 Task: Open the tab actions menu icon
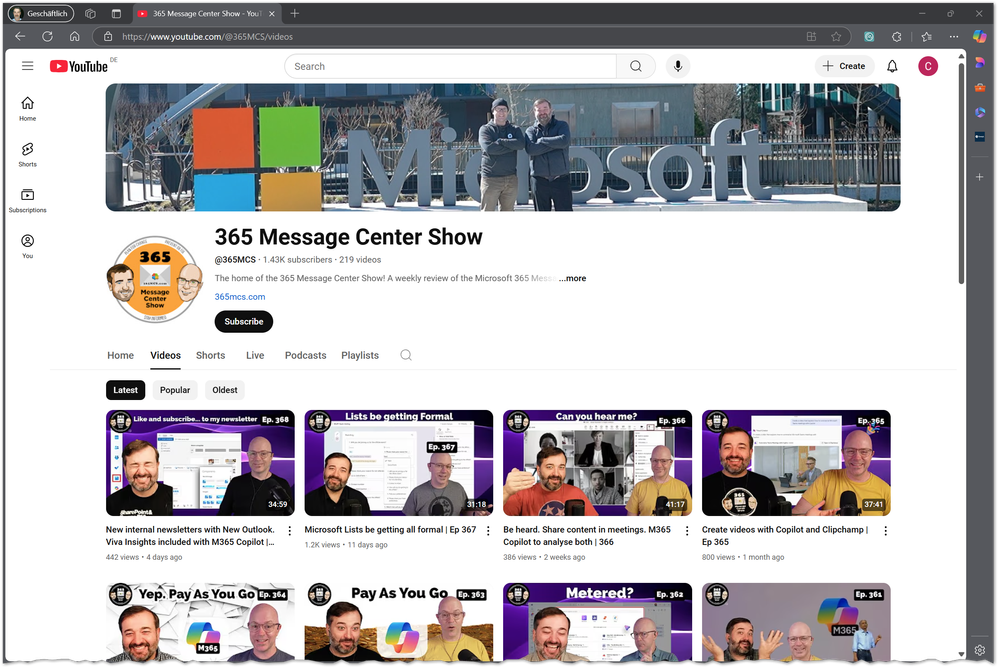click(x=116, y=13)
